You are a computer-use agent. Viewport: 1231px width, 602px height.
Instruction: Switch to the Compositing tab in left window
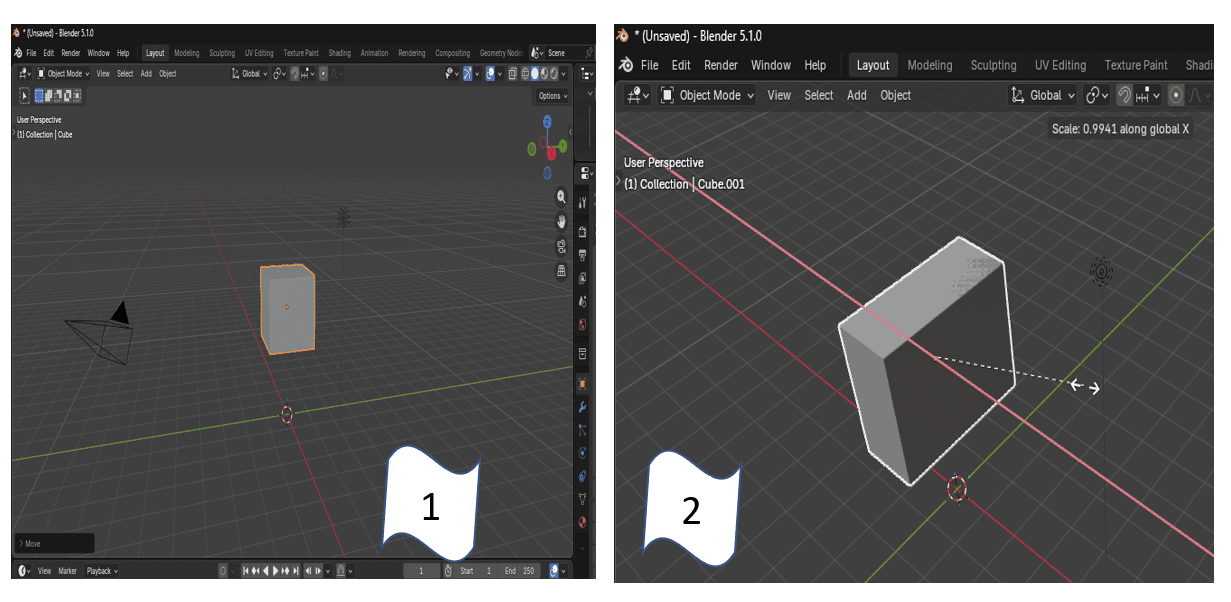click(452, 53)
